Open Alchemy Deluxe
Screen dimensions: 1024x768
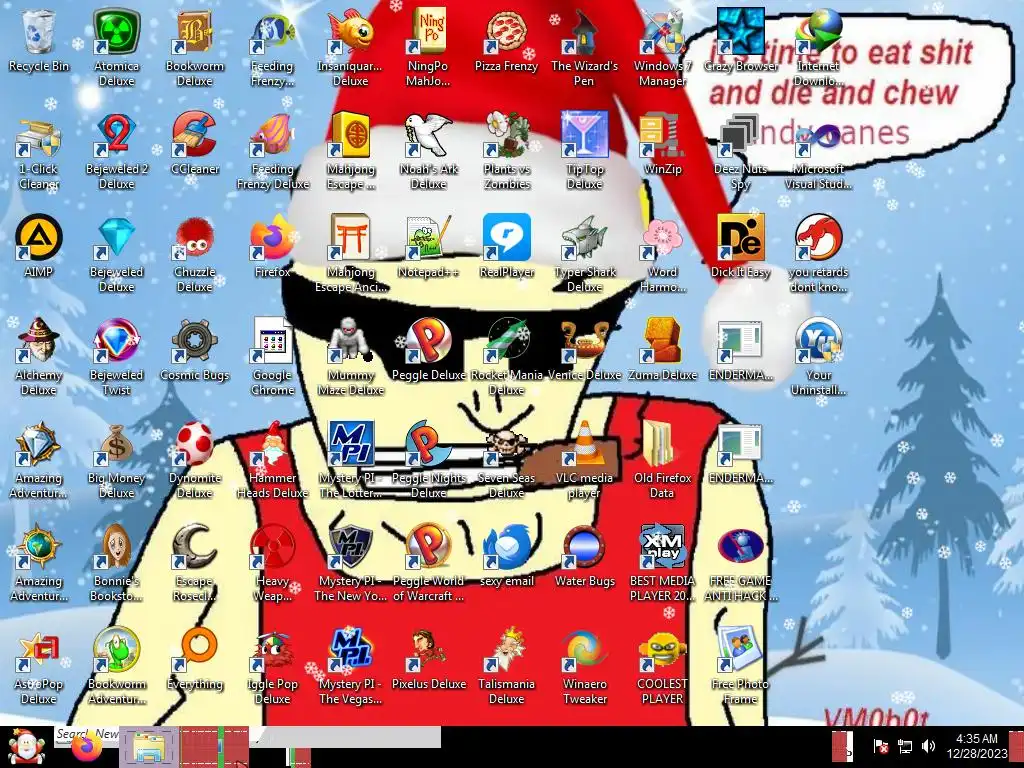[39, 356]
